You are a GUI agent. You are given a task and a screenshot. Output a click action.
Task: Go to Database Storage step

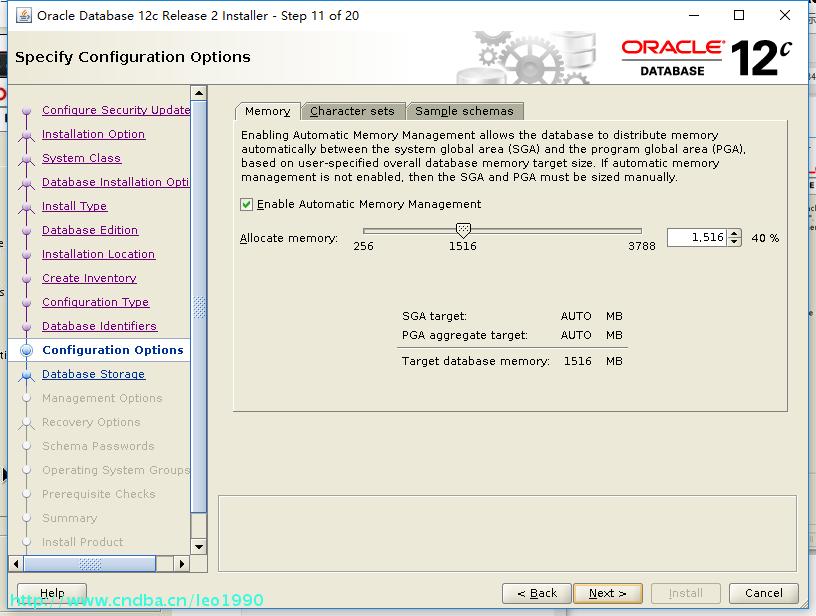[x=94, y=374]
